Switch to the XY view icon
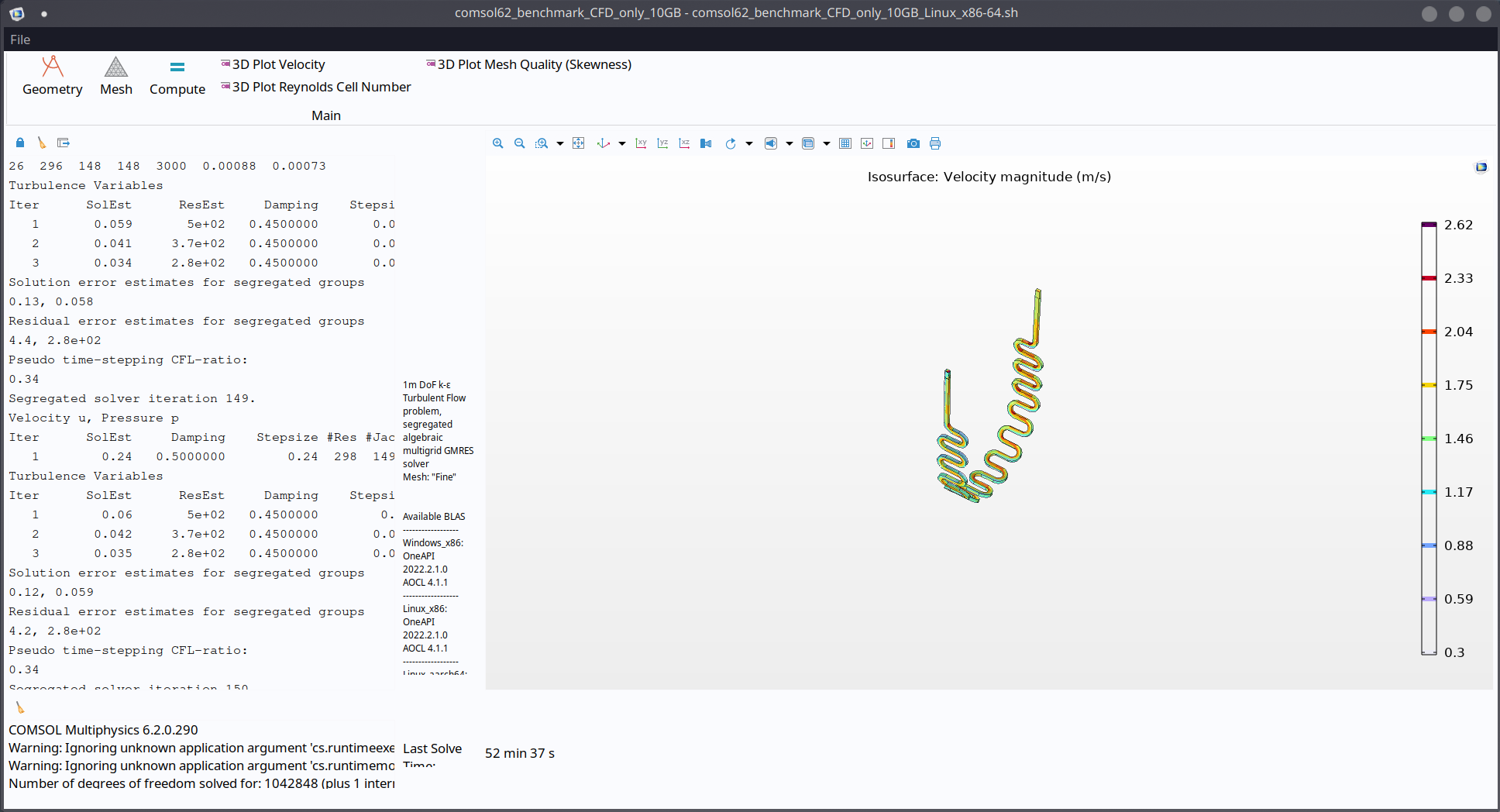Viewport: 1500px width, 812px height. [641, 143]
